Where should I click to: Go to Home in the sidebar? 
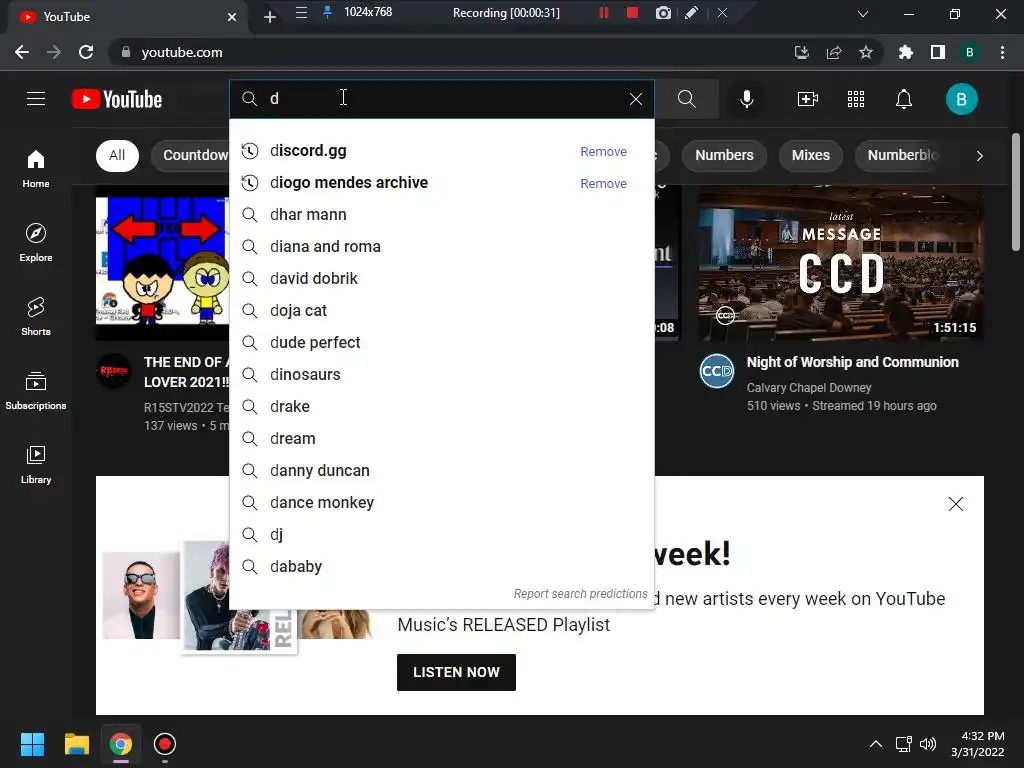[36, 168]
